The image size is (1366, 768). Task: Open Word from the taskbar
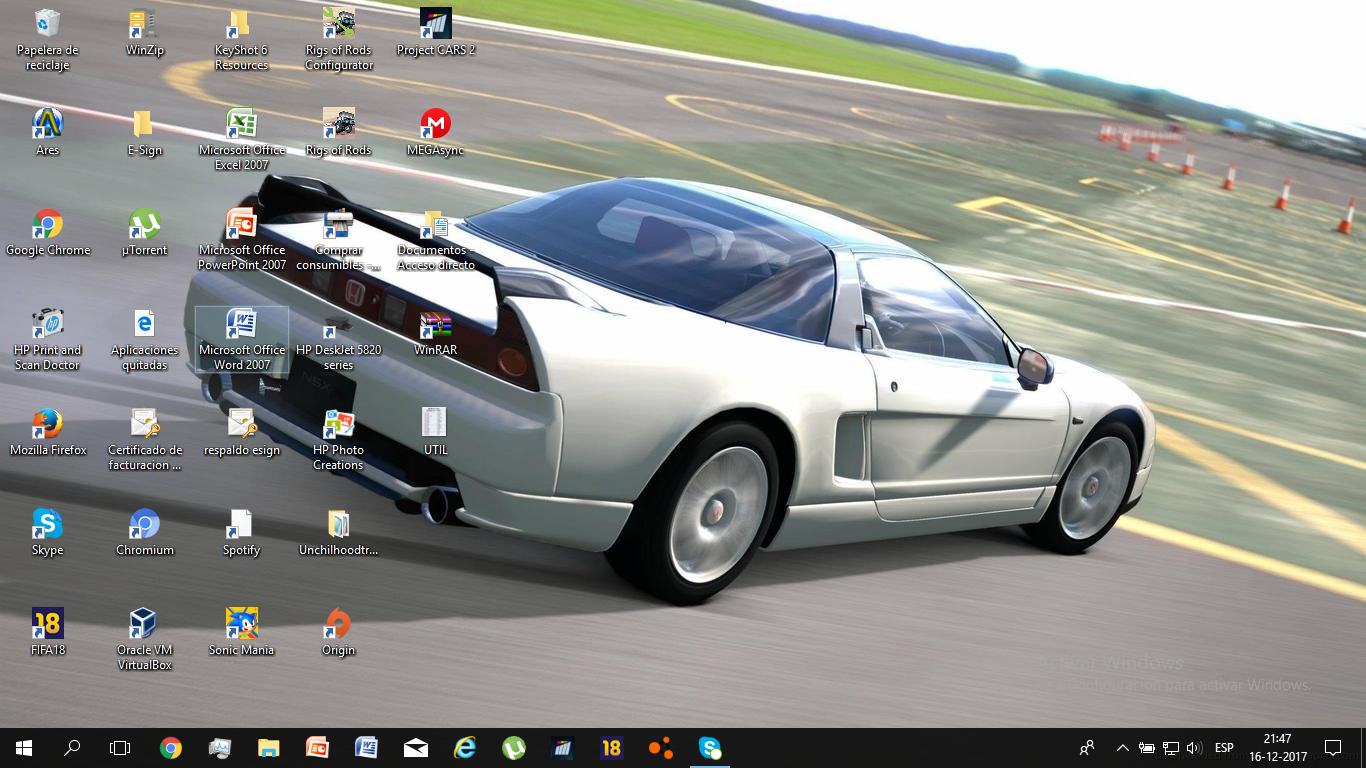pos(367,748)
